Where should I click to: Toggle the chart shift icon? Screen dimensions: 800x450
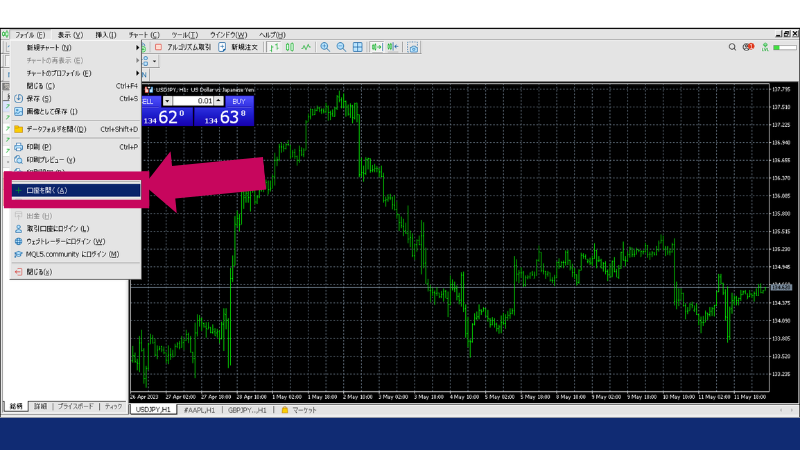[x=394, y=47]
